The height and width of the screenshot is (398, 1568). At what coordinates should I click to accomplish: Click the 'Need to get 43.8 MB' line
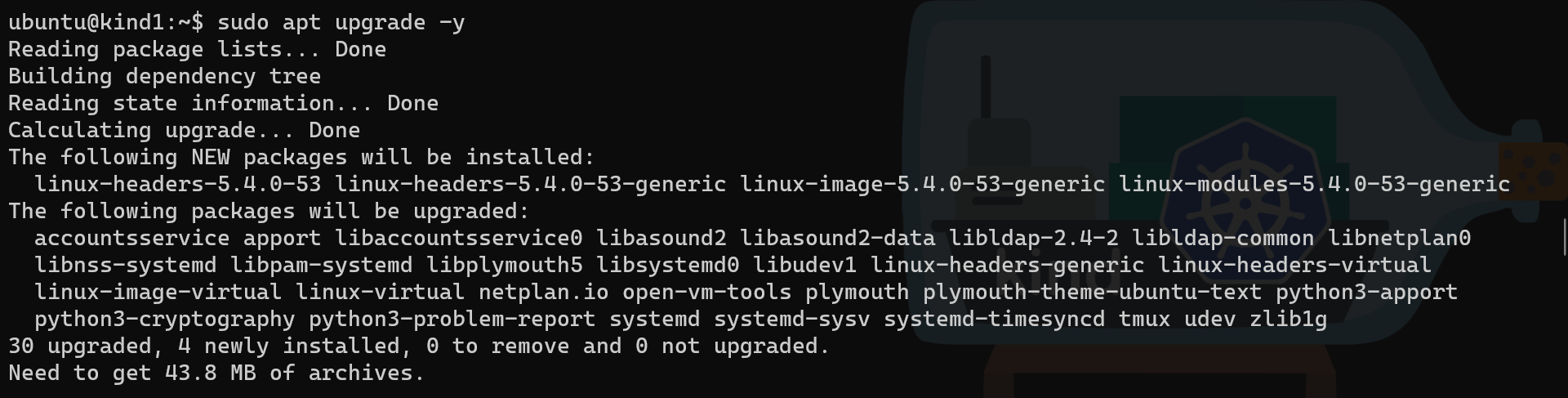click(x=216, y=373)
